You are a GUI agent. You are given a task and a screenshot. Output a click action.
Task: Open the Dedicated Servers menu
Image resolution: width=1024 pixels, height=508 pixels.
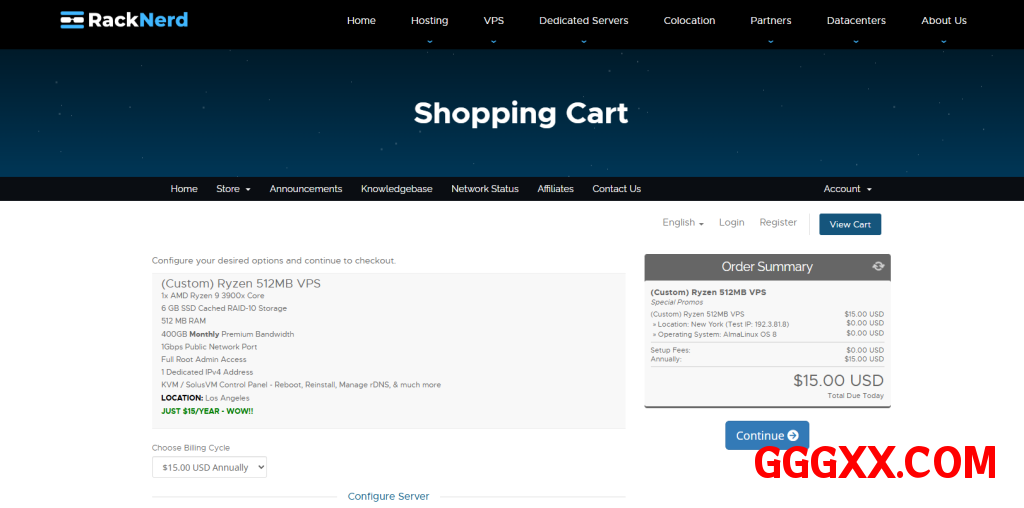(x=583, y=20)
